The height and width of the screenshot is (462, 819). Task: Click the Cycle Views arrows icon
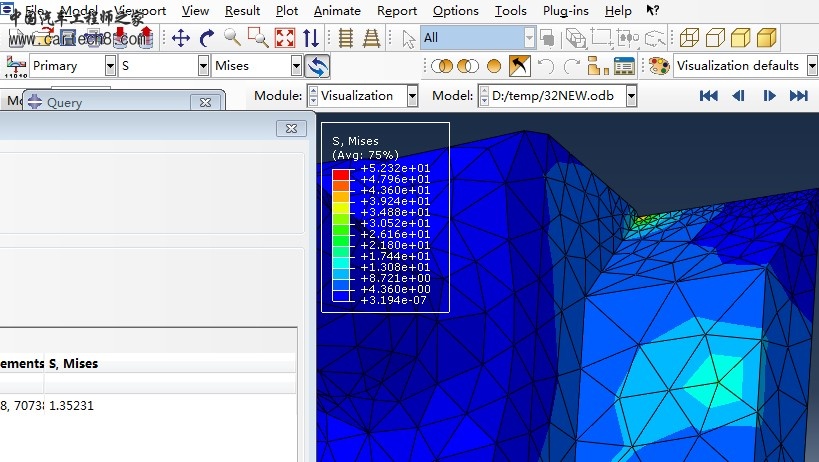click(311, 38)
